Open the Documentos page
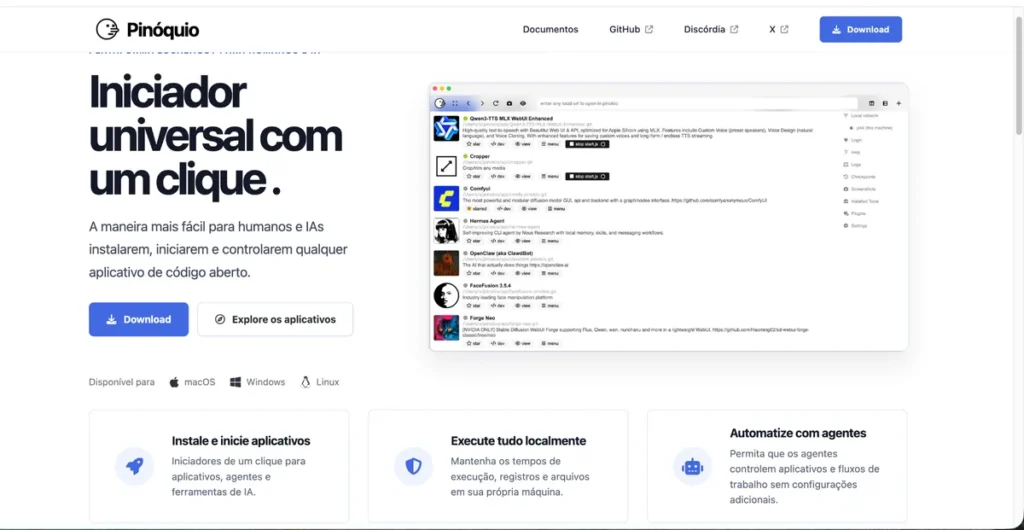This screenshot has height=530, width=1024. pyautogui.click(x=550, y=29)
